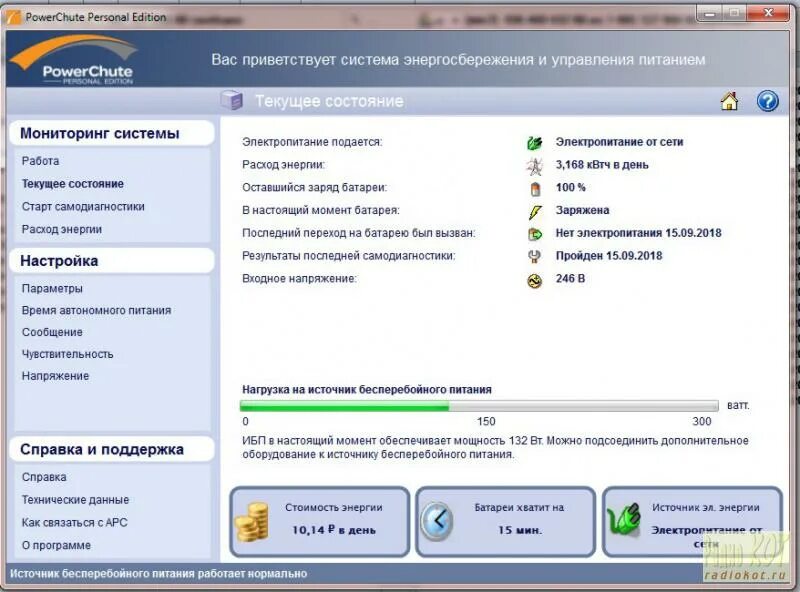The height and width of the screenshot is (592, 800).
Task: Click the battery icon next to 100 %
Action: point(535,188)
